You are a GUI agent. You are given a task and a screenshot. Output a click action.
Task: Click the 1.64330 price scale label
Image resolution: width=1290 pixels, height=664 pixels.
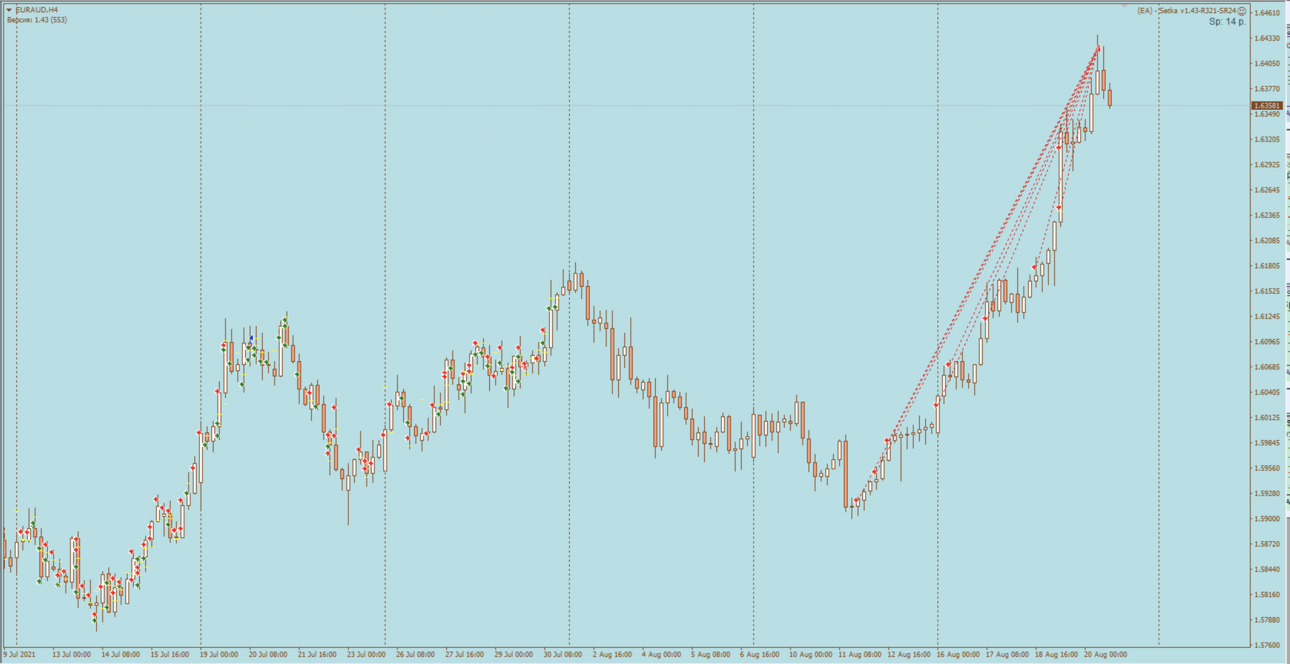point(1267,38)
